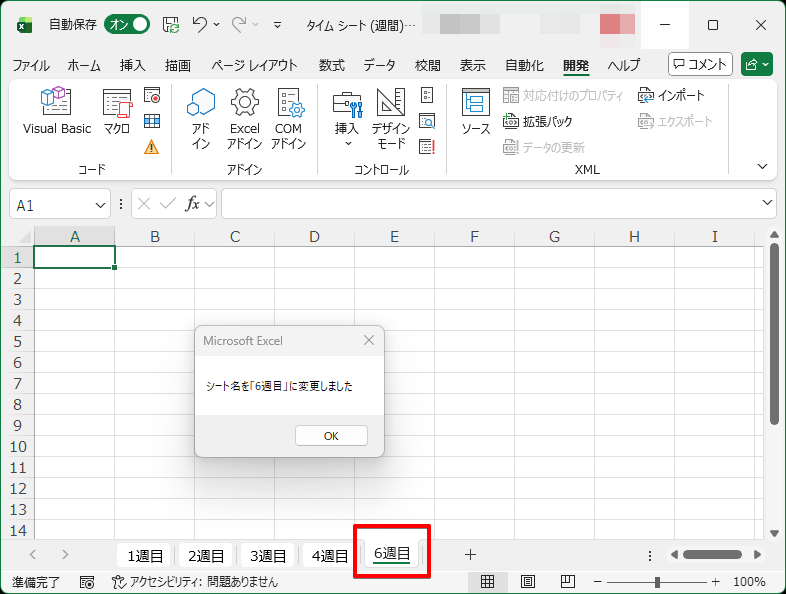Expand the formula bar
The image size is (786, 594).
767,203
